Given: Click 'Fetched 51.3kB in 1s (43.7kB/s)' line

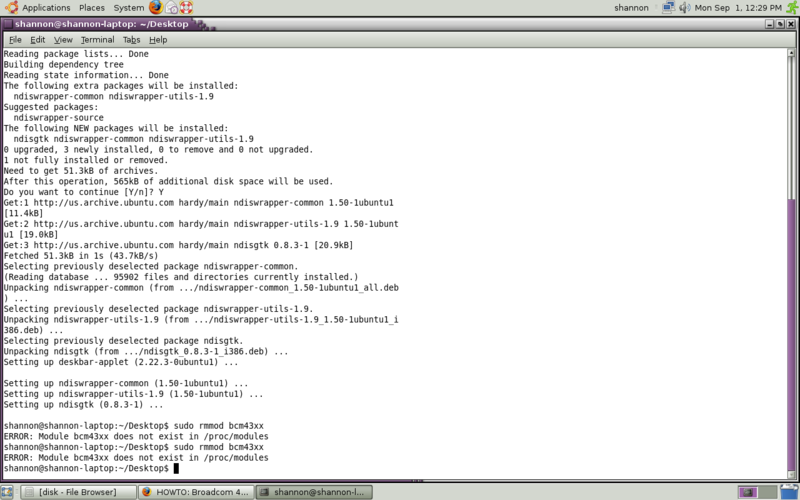Looking at the screenshot, I should pos(81,256).
